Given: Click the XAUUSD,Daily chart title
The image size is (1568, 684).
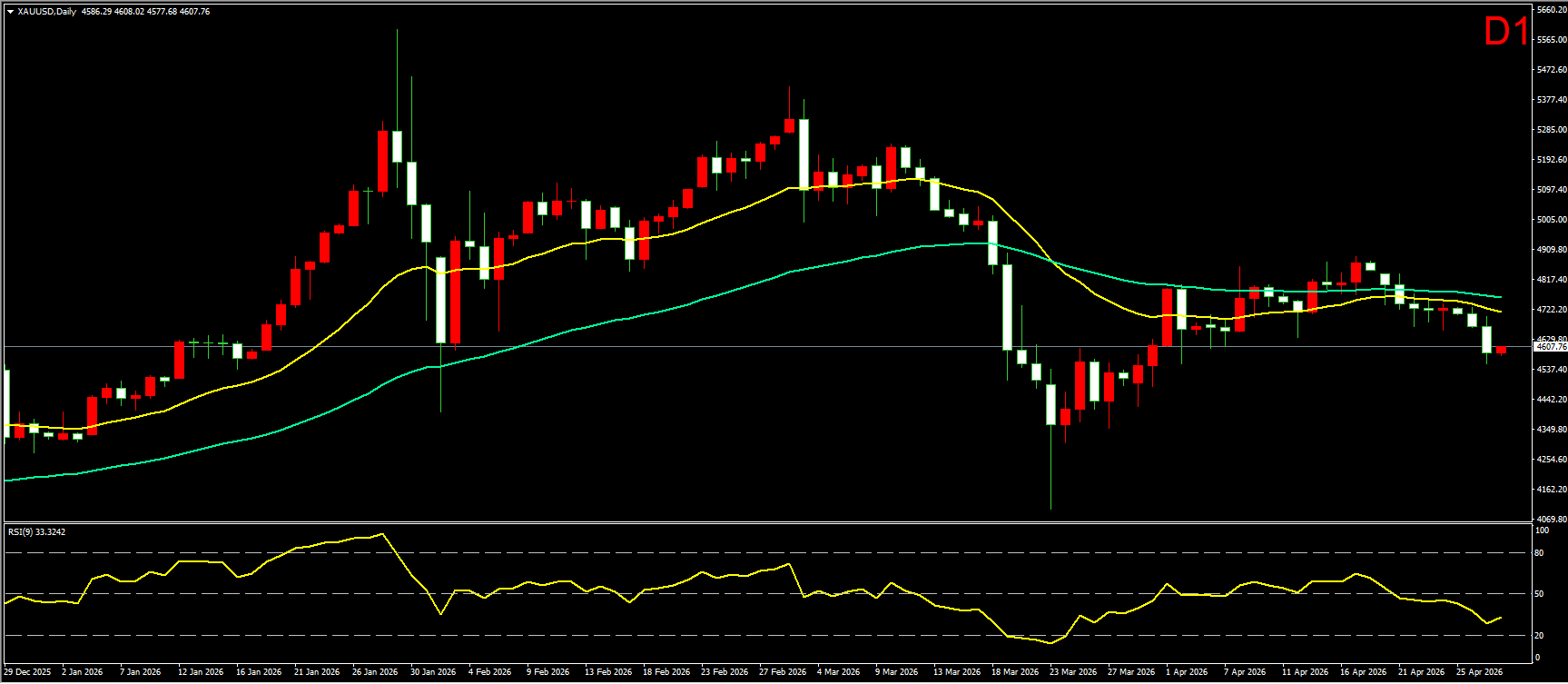Looking at the screenshot, I should tap(47, 12).
